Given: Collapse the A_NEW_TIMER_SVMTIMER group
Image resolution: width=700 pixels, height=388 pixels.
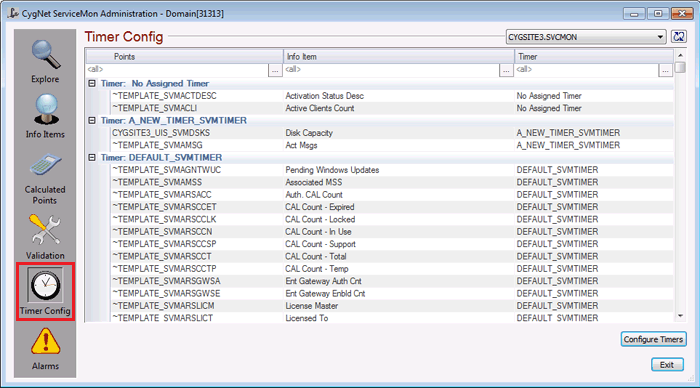Looking at the screenshot, I should coord(92,121).
